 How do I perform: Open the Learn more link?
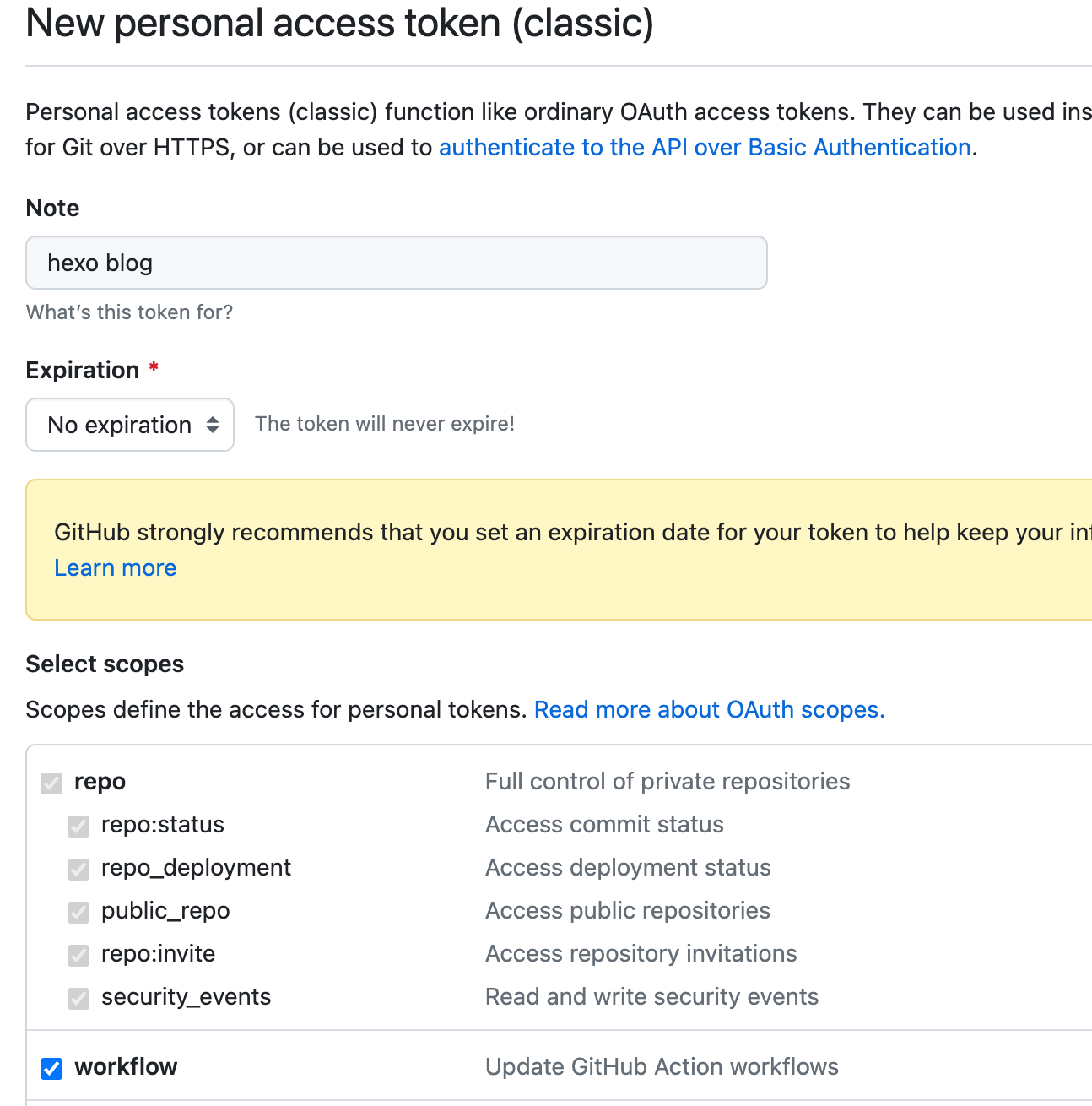tap(116, 567)
